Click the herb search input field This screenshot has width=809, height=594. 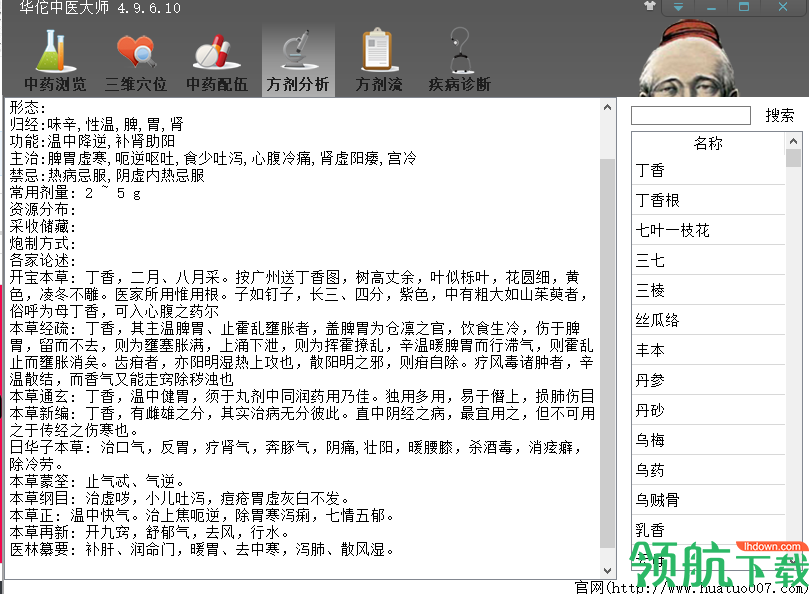coord(691,115)
